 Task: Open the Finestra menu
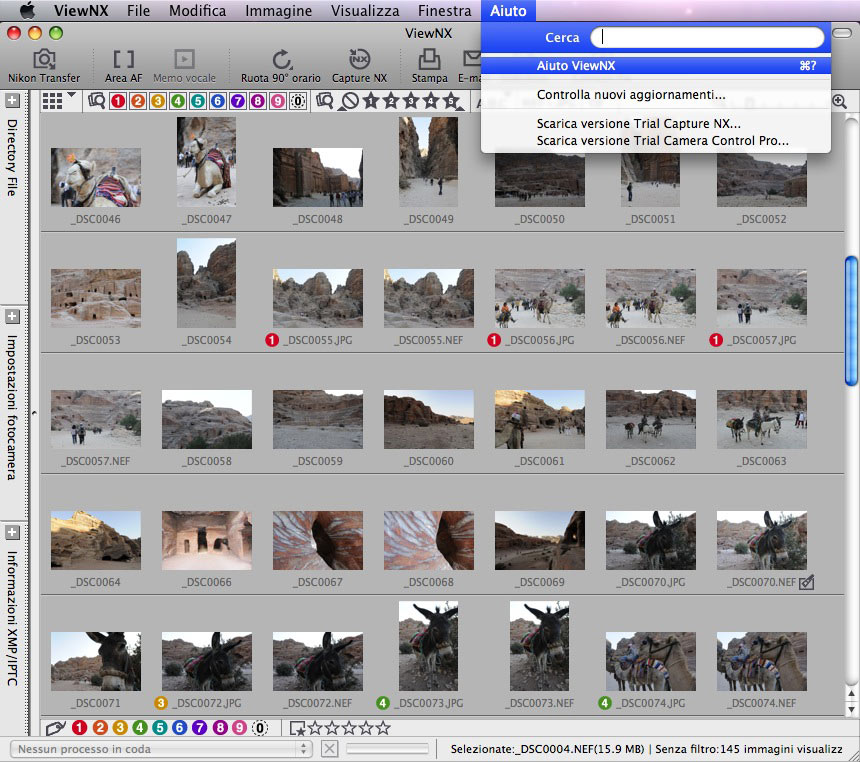pos(444,10)
